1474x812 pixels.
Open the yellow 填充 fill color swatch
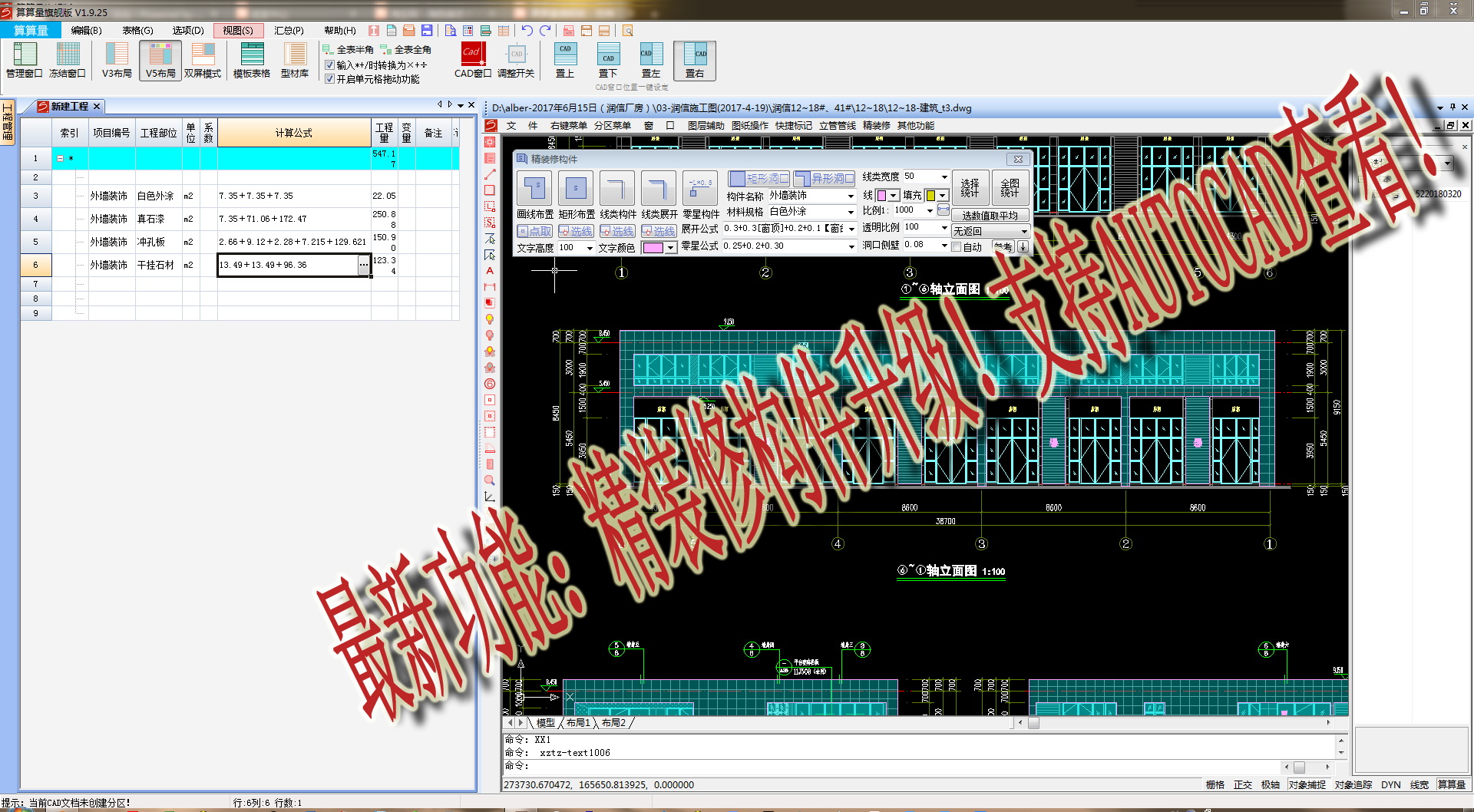click(x=937, y=196)
